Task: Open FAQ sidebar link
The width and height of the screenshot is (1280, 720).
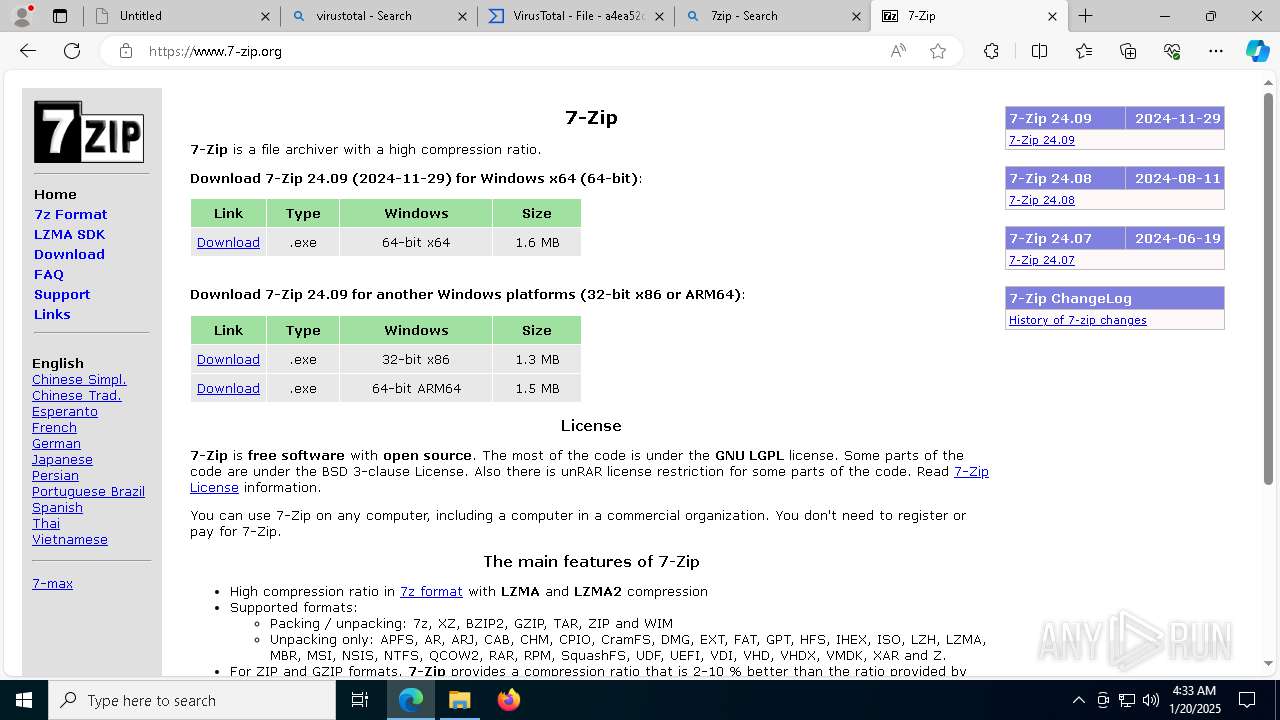Action: [49, 274]
